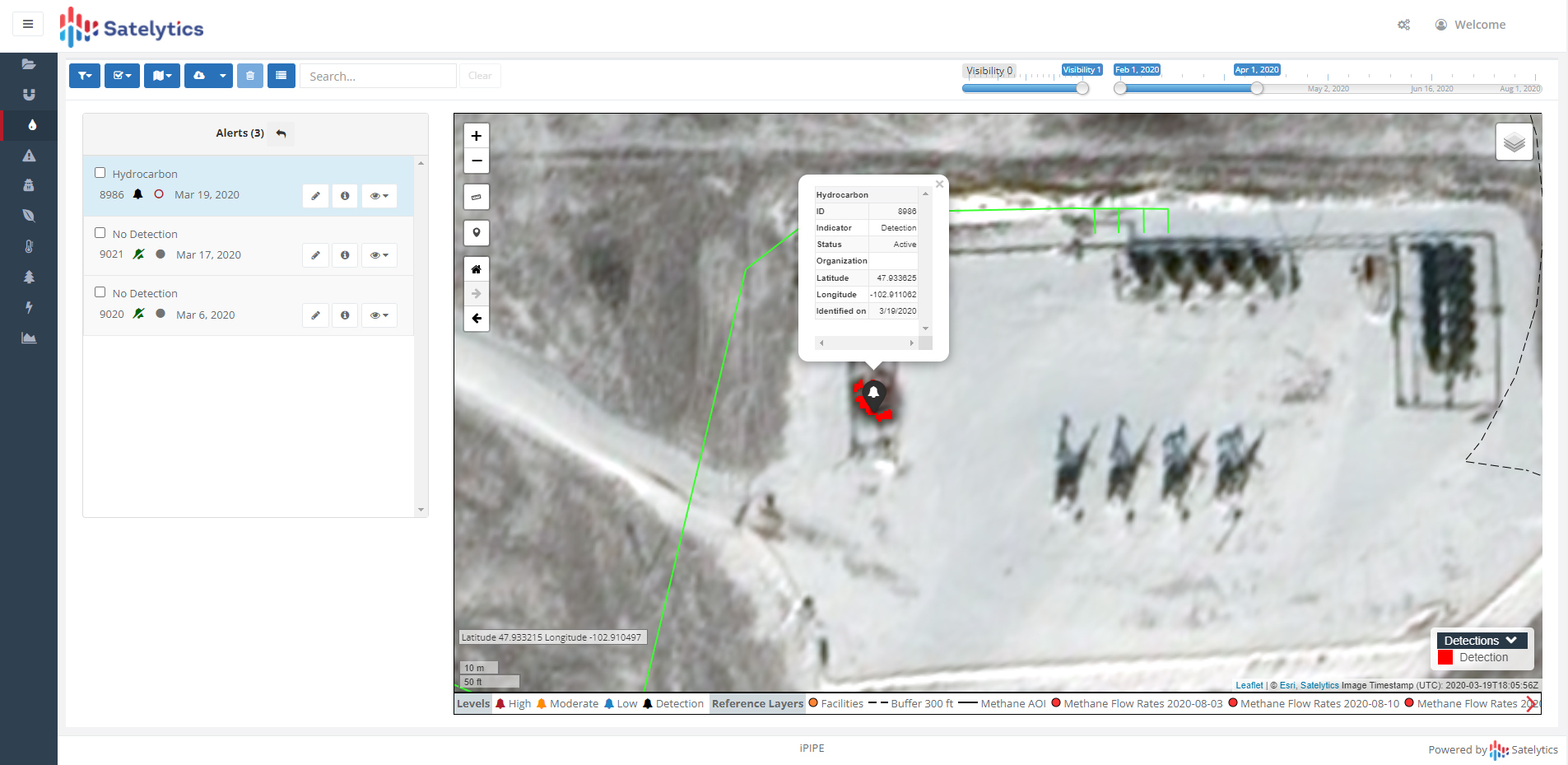
Task: Zoom out on the map
Action: click(477, 161)
